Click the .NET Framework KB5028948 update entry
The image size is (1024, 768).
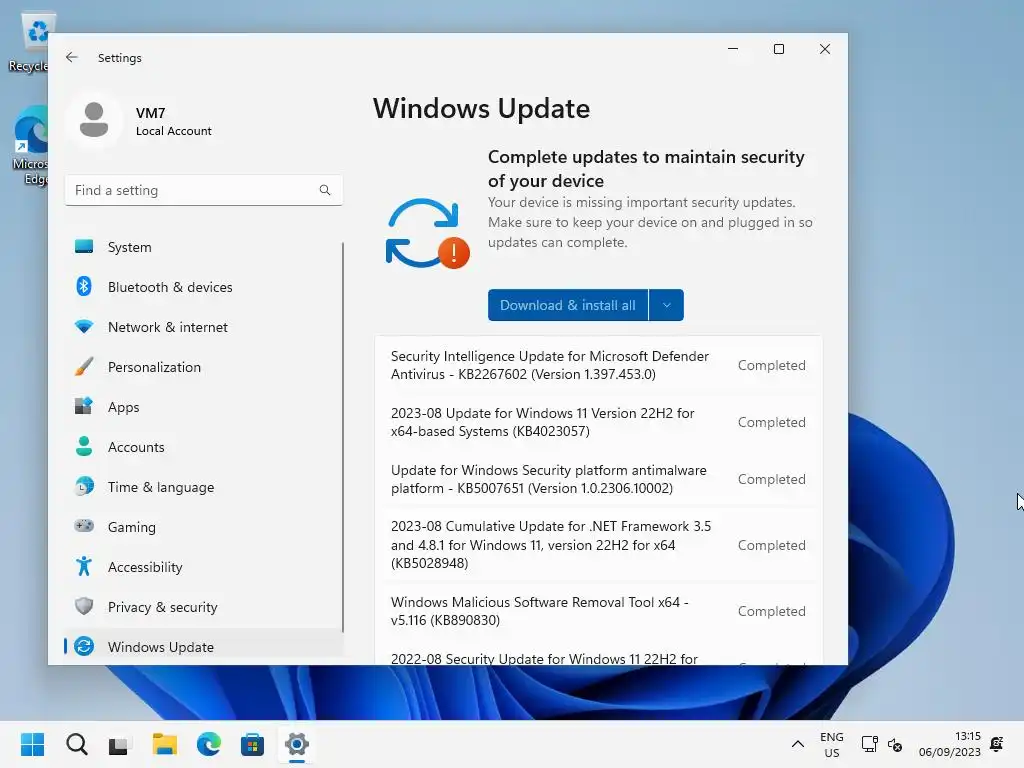[598, 545]
